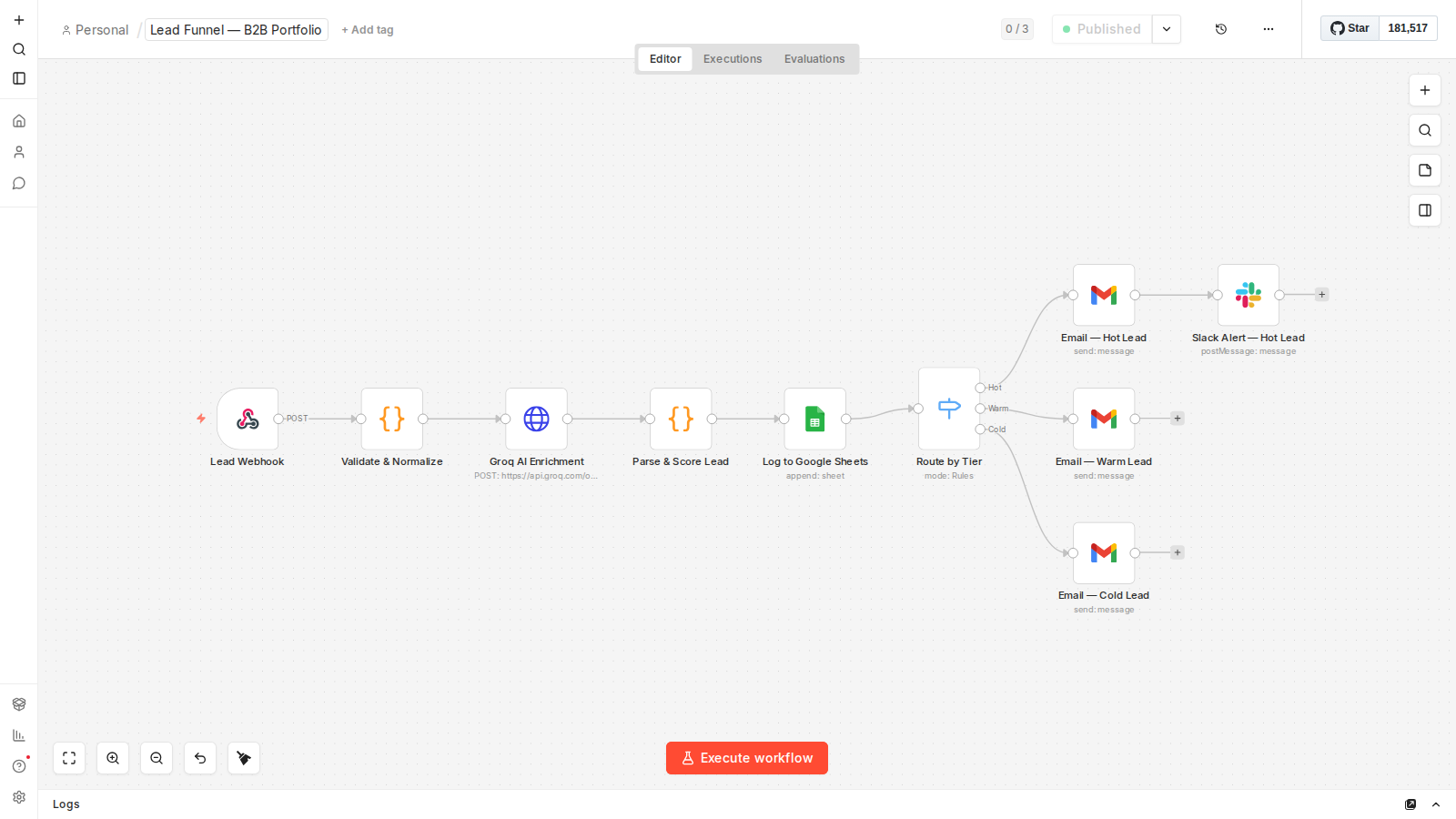Open the workflow options menu
The width and height of the screenshot is (1456, 819).
(1269, 28)
